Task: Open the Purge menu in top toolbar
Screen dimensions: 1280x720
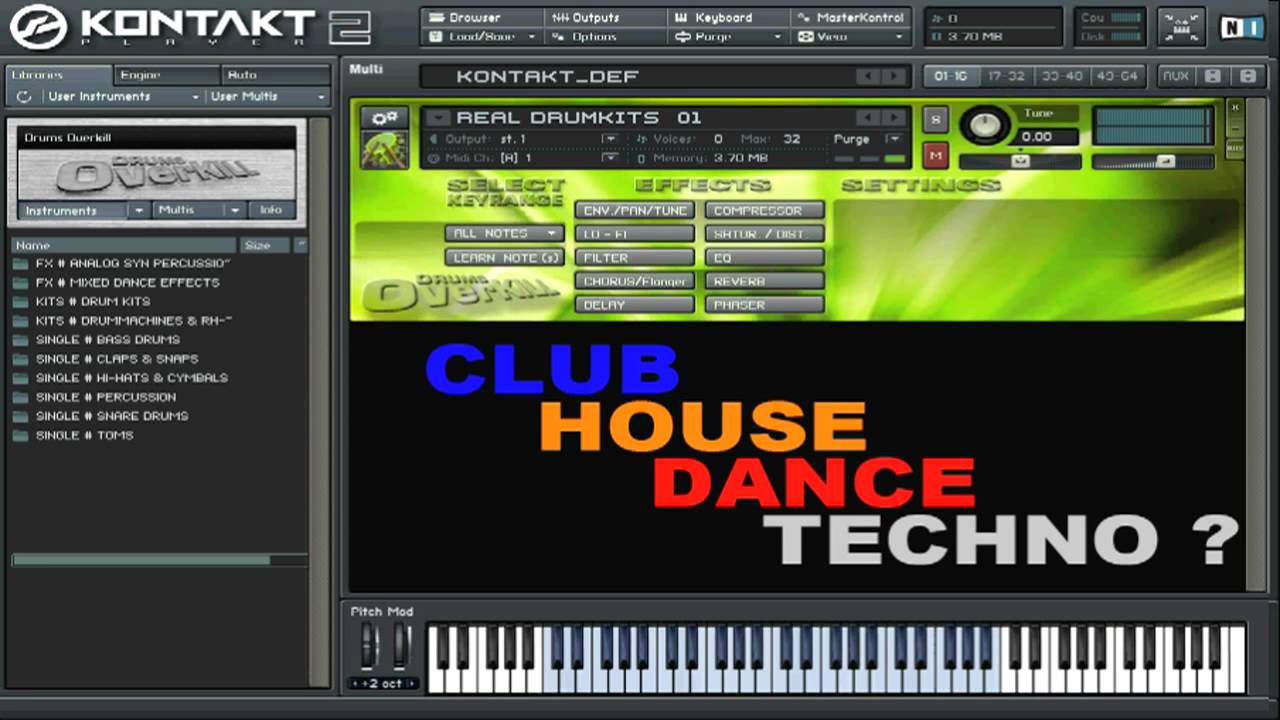Action: click(x=726, y=37)
